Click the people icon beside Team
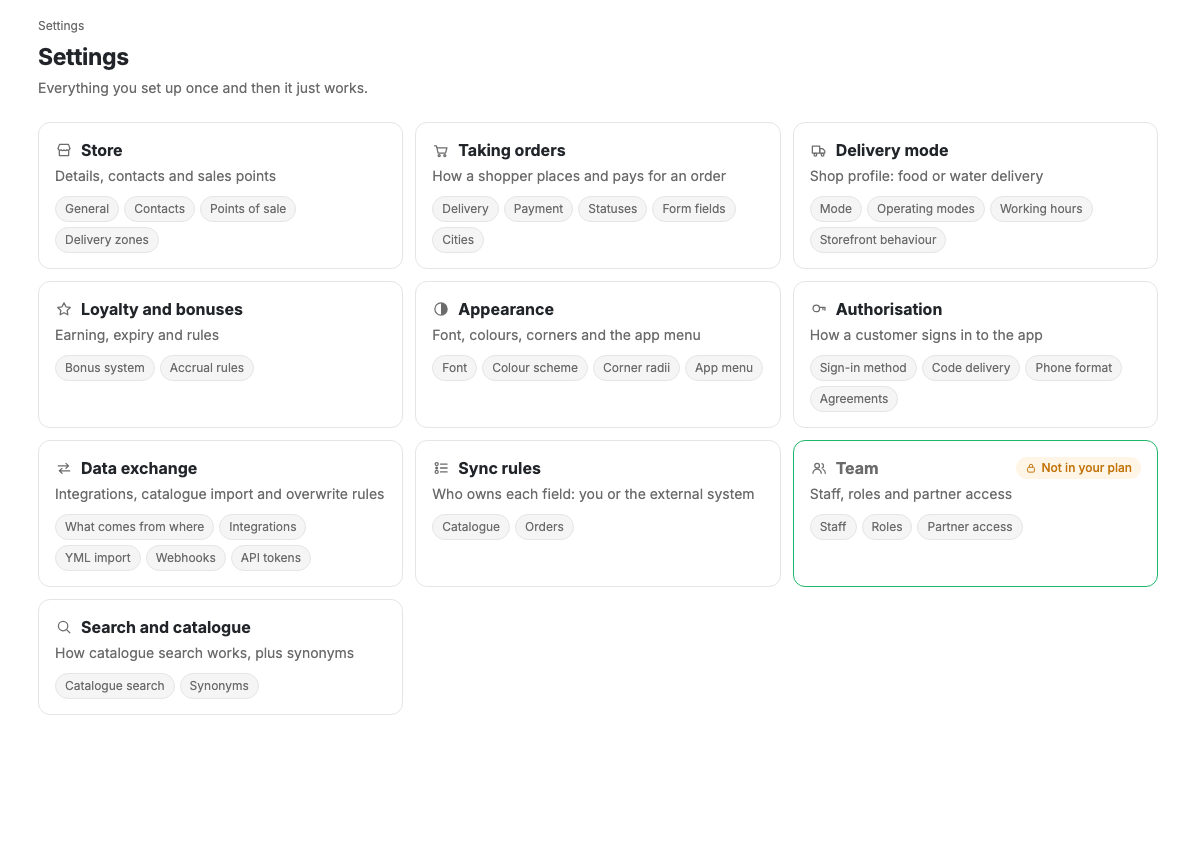 pyautogui.click(x=818, y=468)
